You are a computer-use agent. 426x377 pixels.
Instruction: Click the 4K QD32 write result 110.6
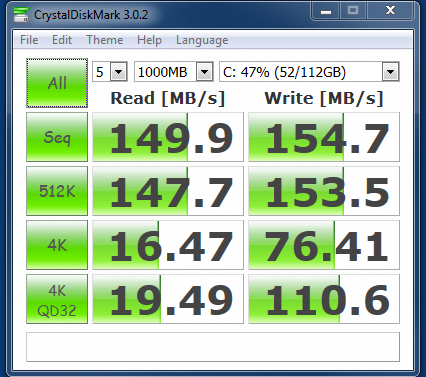[324, 299]
